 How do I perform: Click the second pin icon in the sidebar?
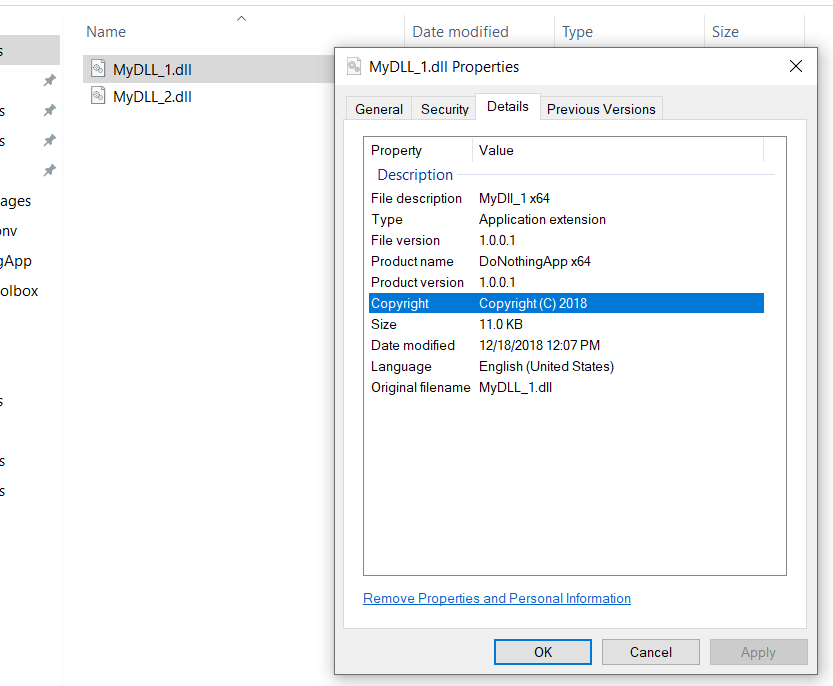tap(49, 110)
